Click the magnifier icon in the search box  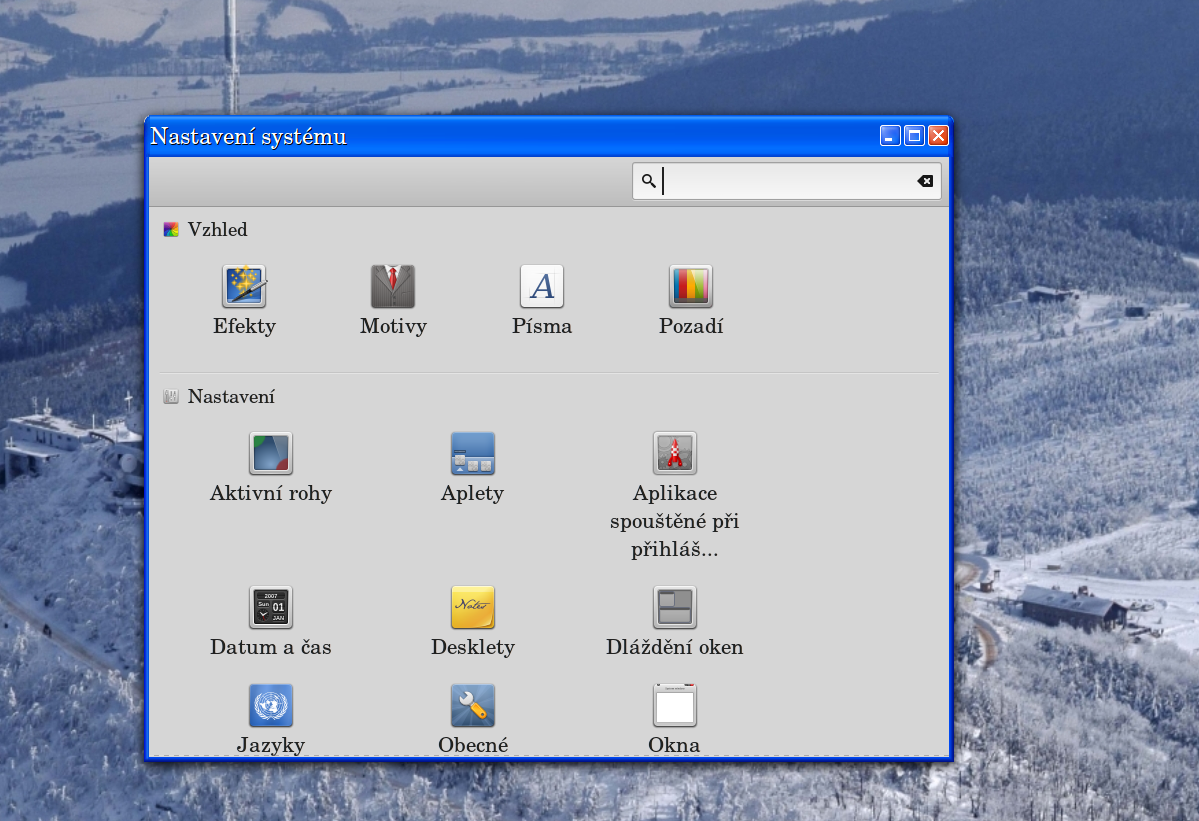click(649, 181)
